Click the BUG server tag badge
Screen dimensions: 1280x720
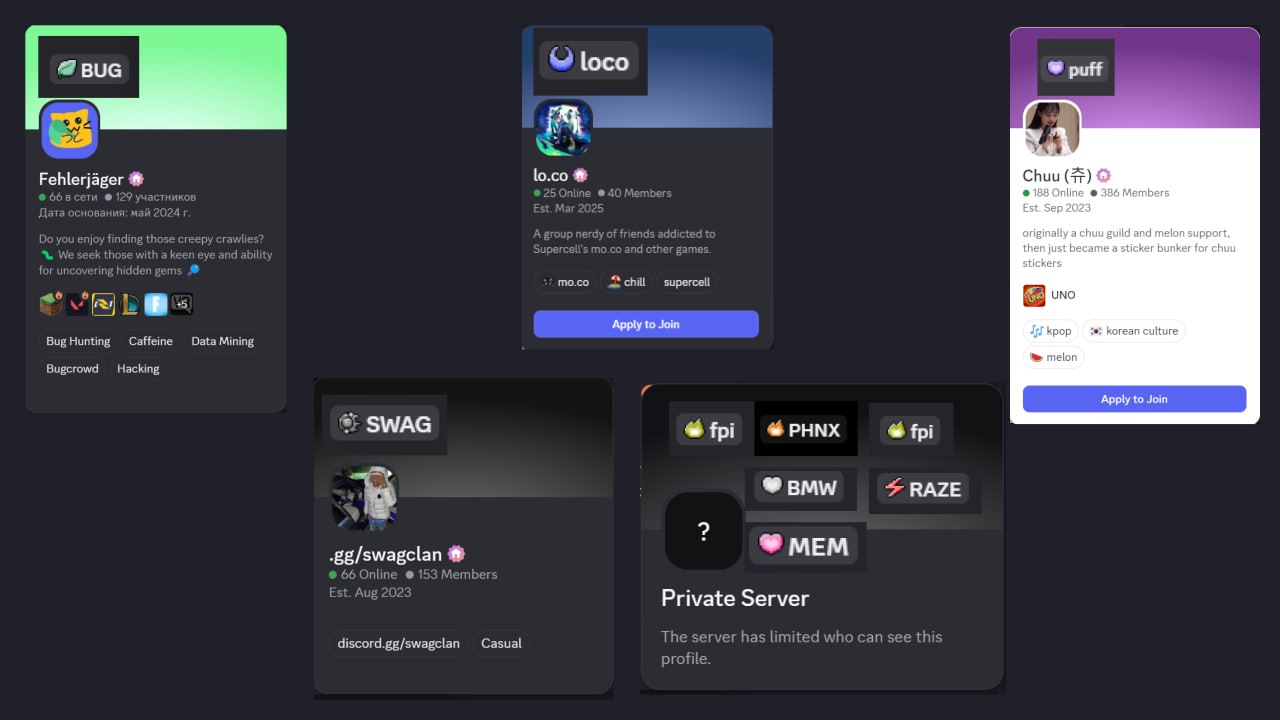point(89,69)
